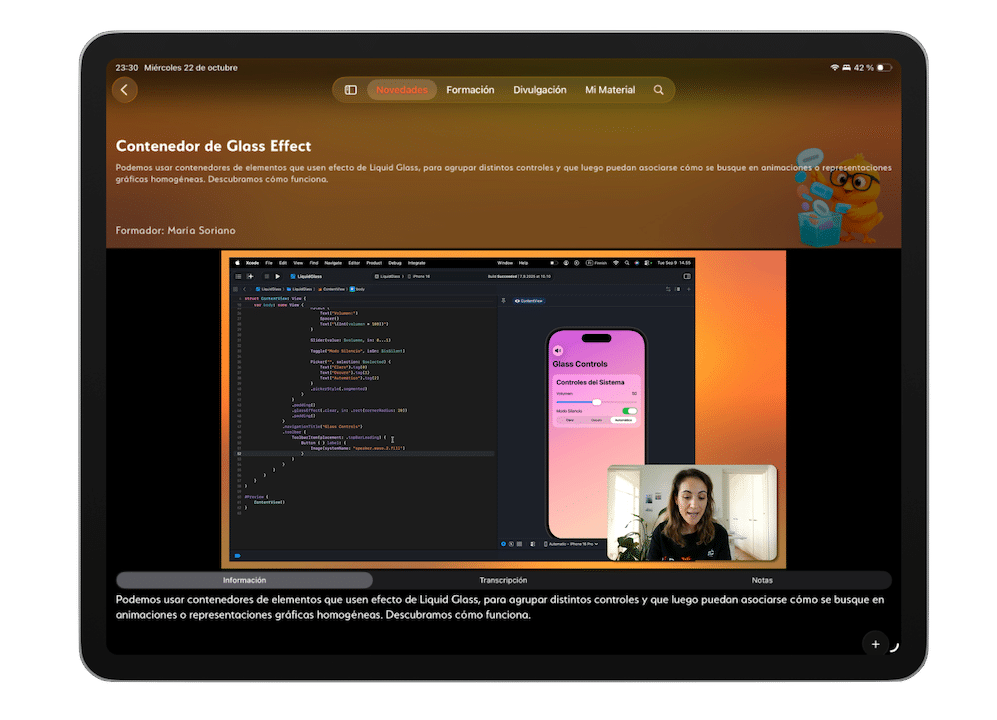The width and height of the screenshot is (997, 720).
Task: Open the Divulgación tab
Action: coord(540,90)
